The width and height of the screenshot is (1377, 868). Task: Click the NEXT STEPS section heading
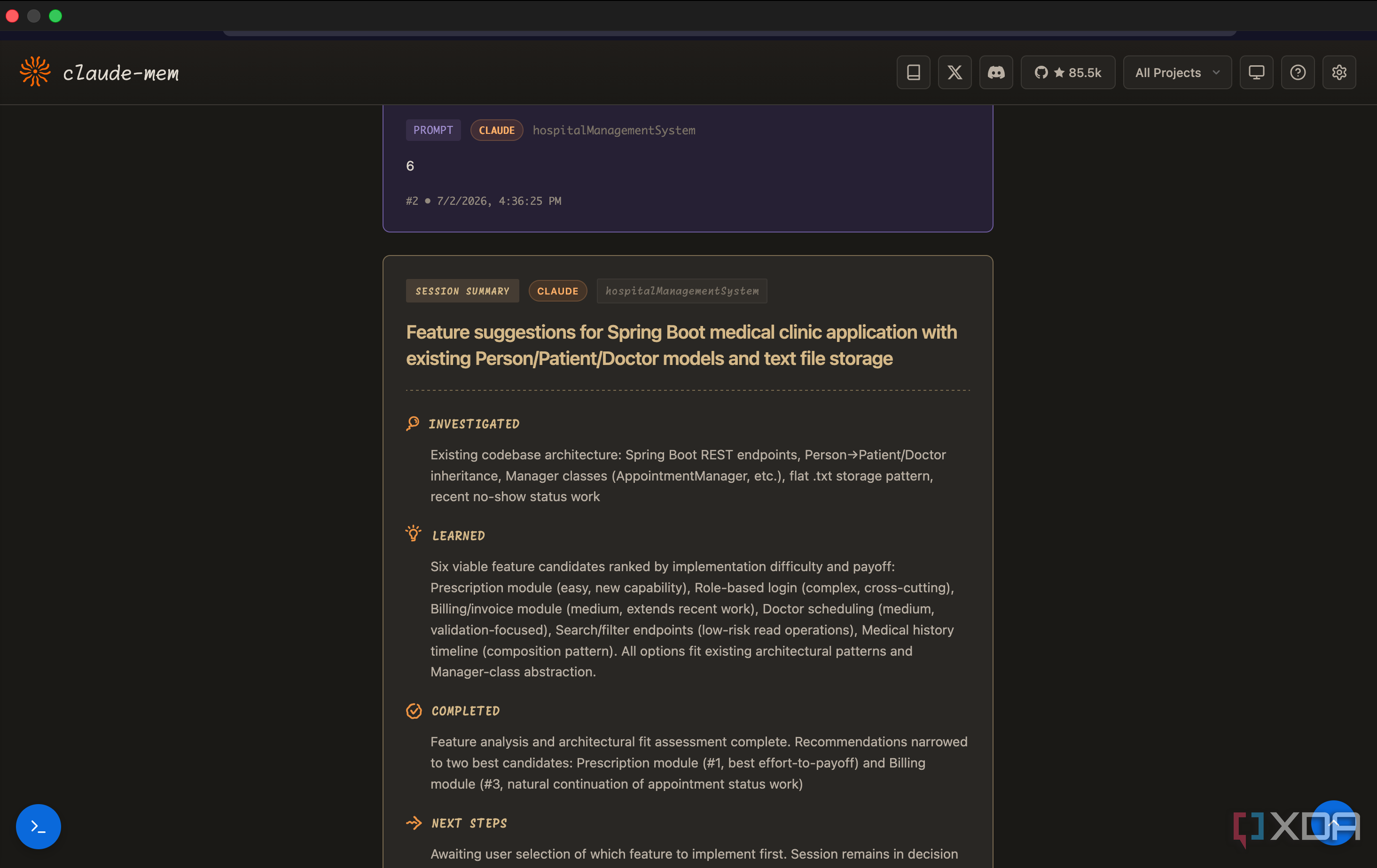(469, 823)
